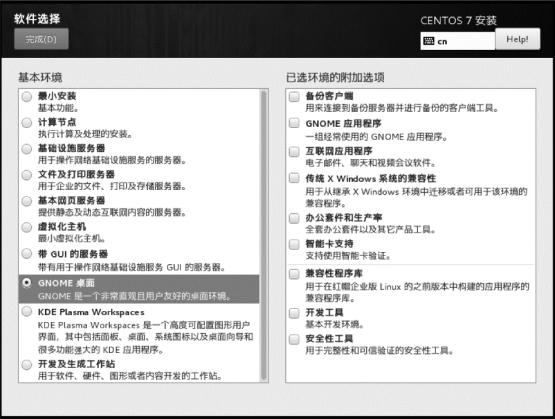Choose 开发及生成工作站 environment
Image resolution: width=555 pixels, height=419 pixels.
tap(27, 365)
